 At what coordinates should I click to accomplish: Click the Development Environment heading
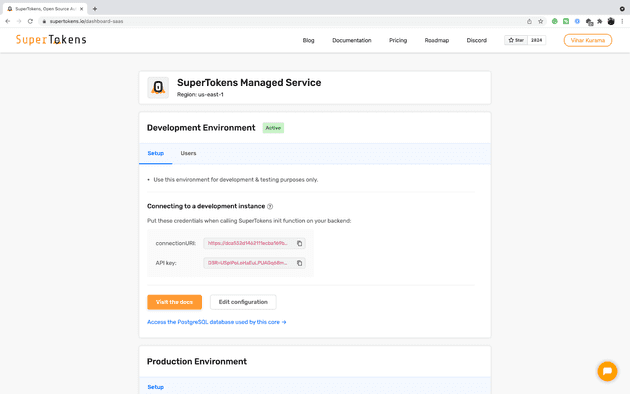click(201, 128)
